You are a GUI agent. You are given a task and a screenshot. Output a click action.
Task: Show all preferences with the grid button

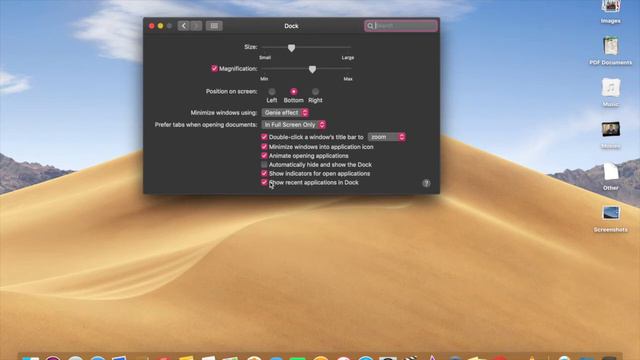tap(214, 26)
